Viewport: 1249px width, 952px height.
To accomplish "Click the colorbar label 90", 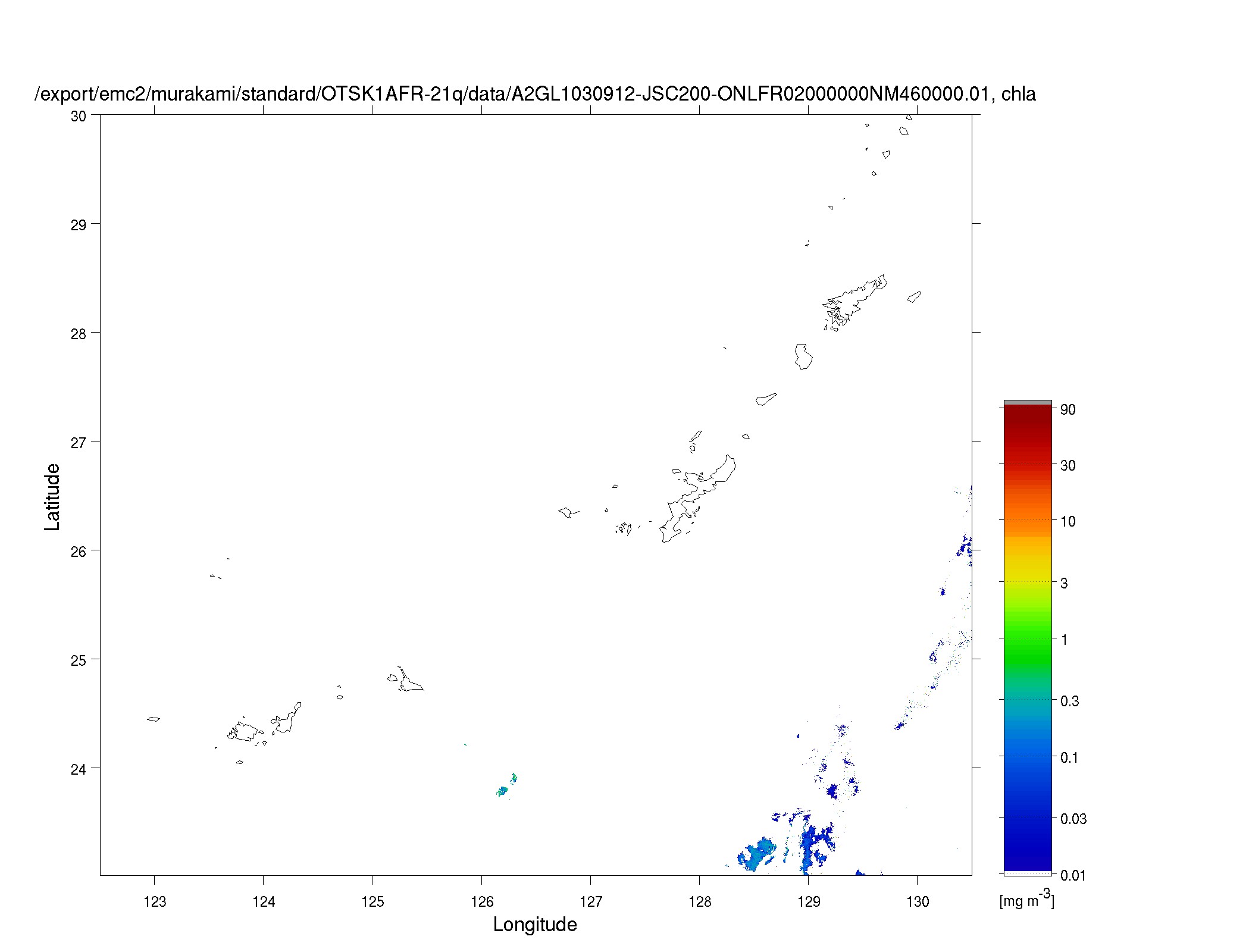I will click(1068, 410).
